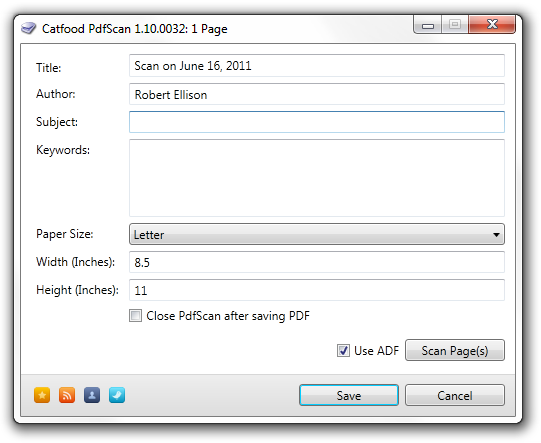Image resolution: width=541 pixels, height=443 pixels.
Task: Click the Cancel button
Action: tap(455, 395)
